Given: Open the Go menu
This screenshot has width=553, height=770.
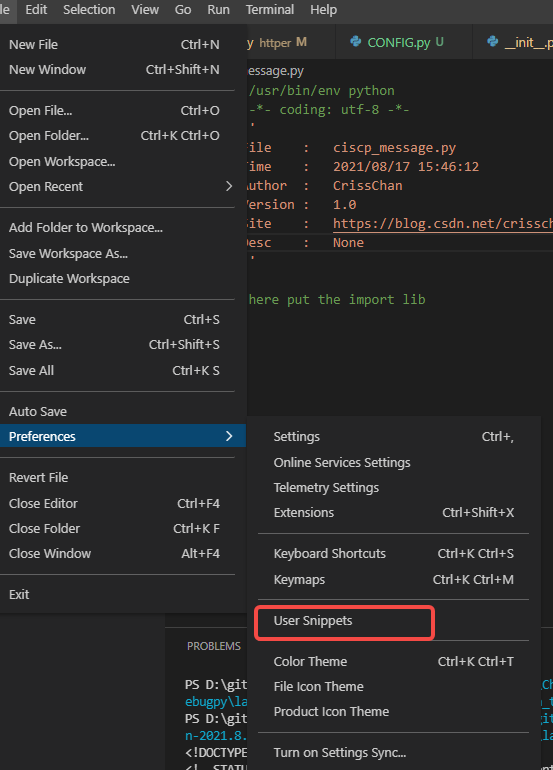Looking at the screenshot, I should point(183,9).
